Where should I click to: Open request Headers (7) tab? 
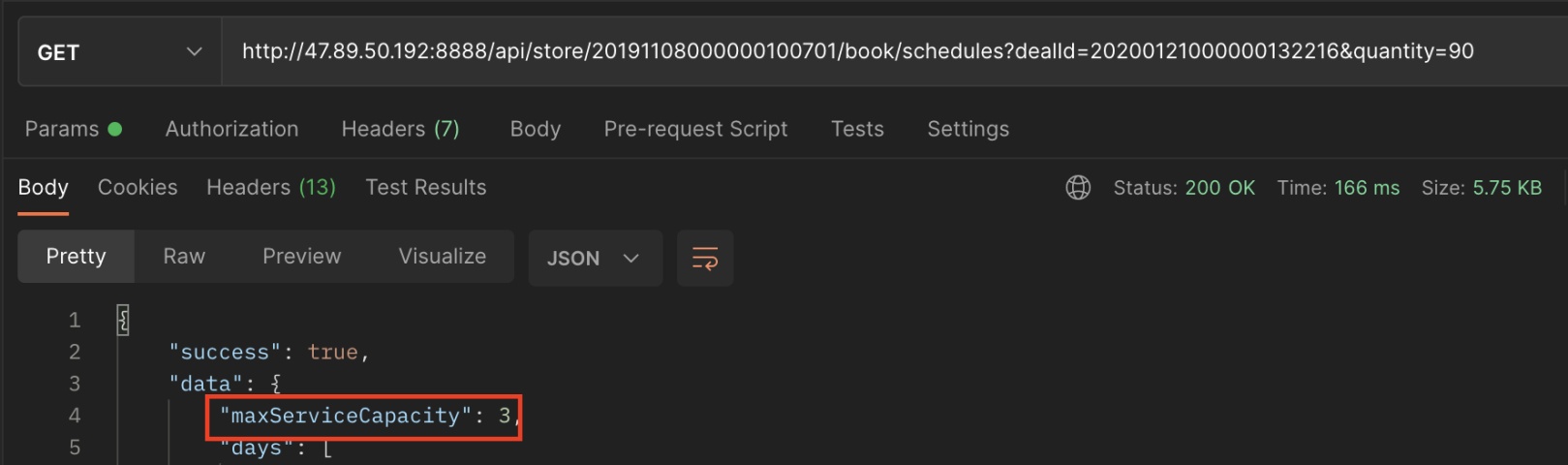point(400,129)
